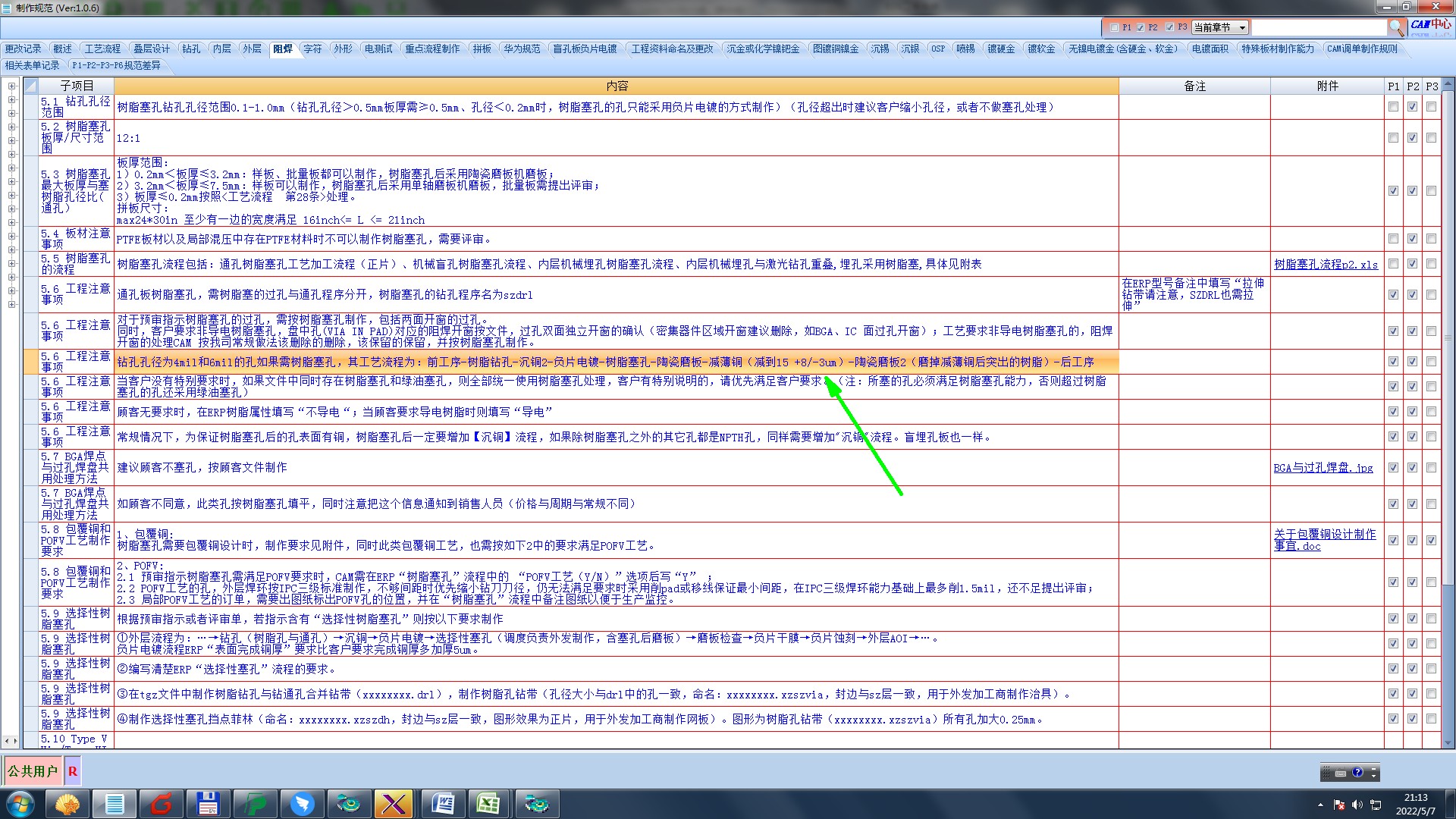Click the magnifier search icon

tap(1396, 28)
